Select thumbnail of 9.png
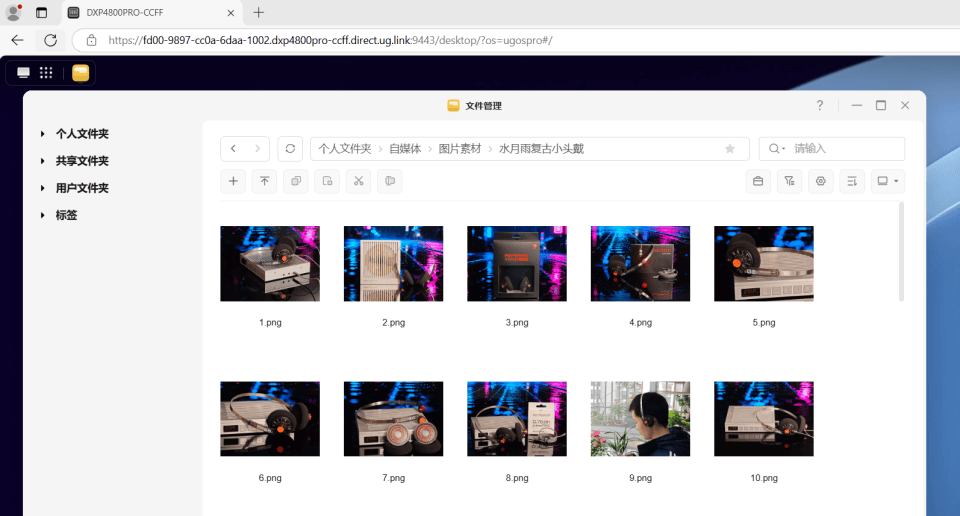 (x=640, y=419)
